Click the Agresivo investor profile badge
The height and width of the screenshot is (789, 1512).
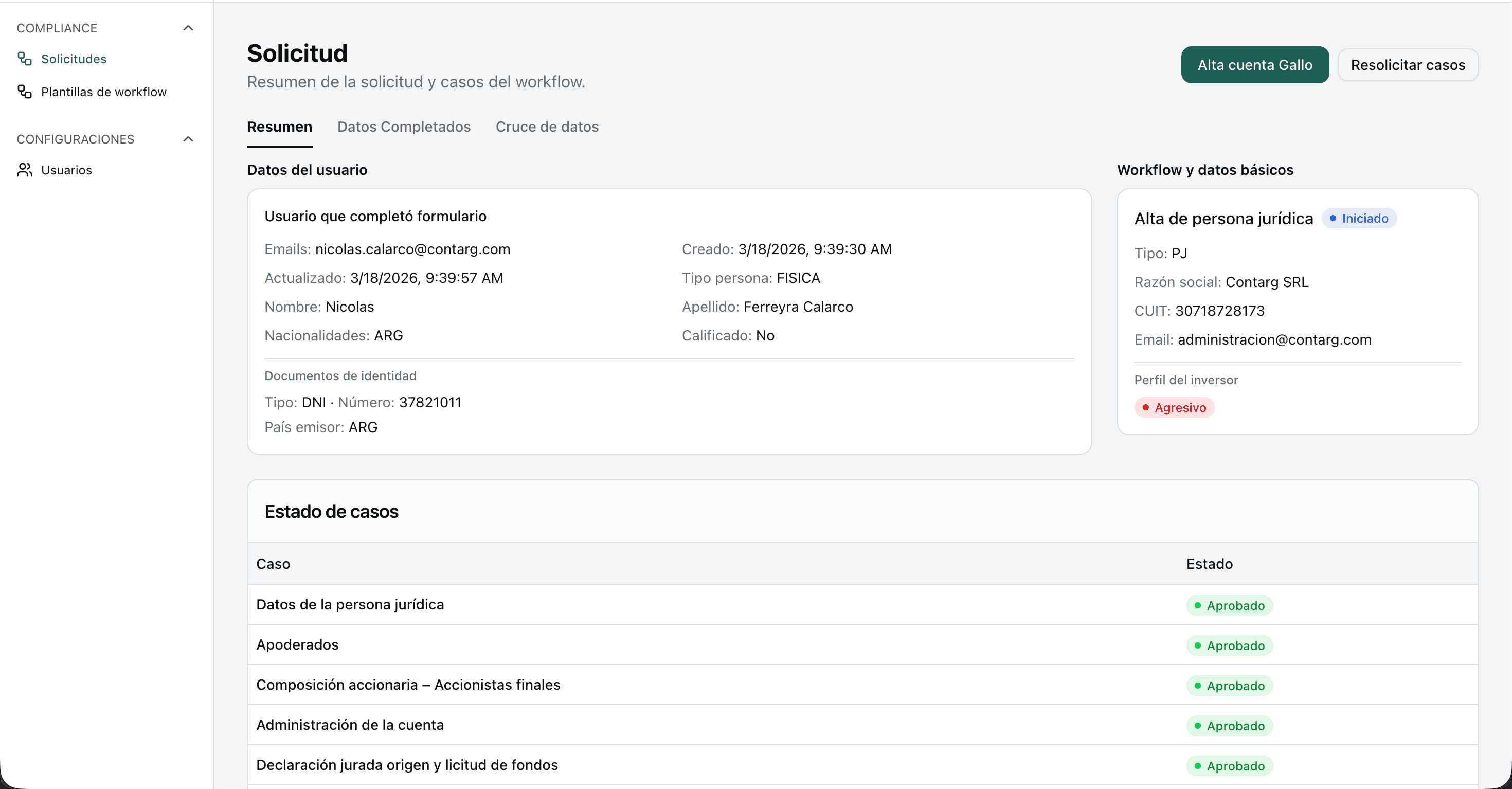tap(1173, 407)
